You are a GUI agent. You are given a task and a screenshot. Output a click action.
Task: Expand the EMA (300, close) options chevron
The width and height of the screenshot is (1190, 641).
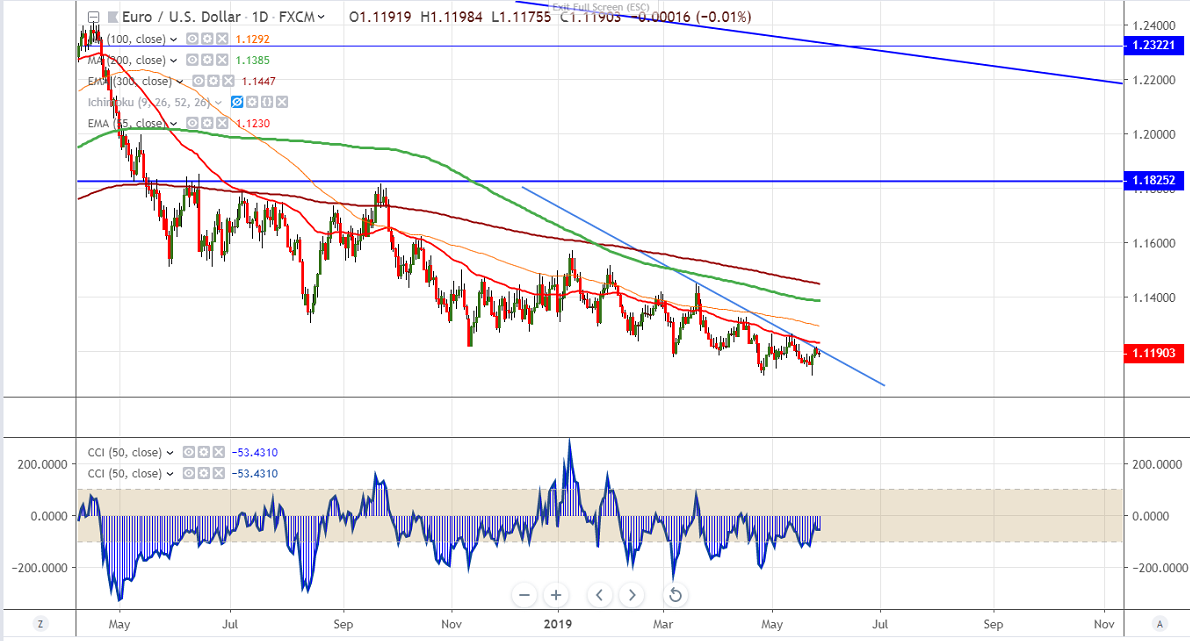tap(180, 82)
